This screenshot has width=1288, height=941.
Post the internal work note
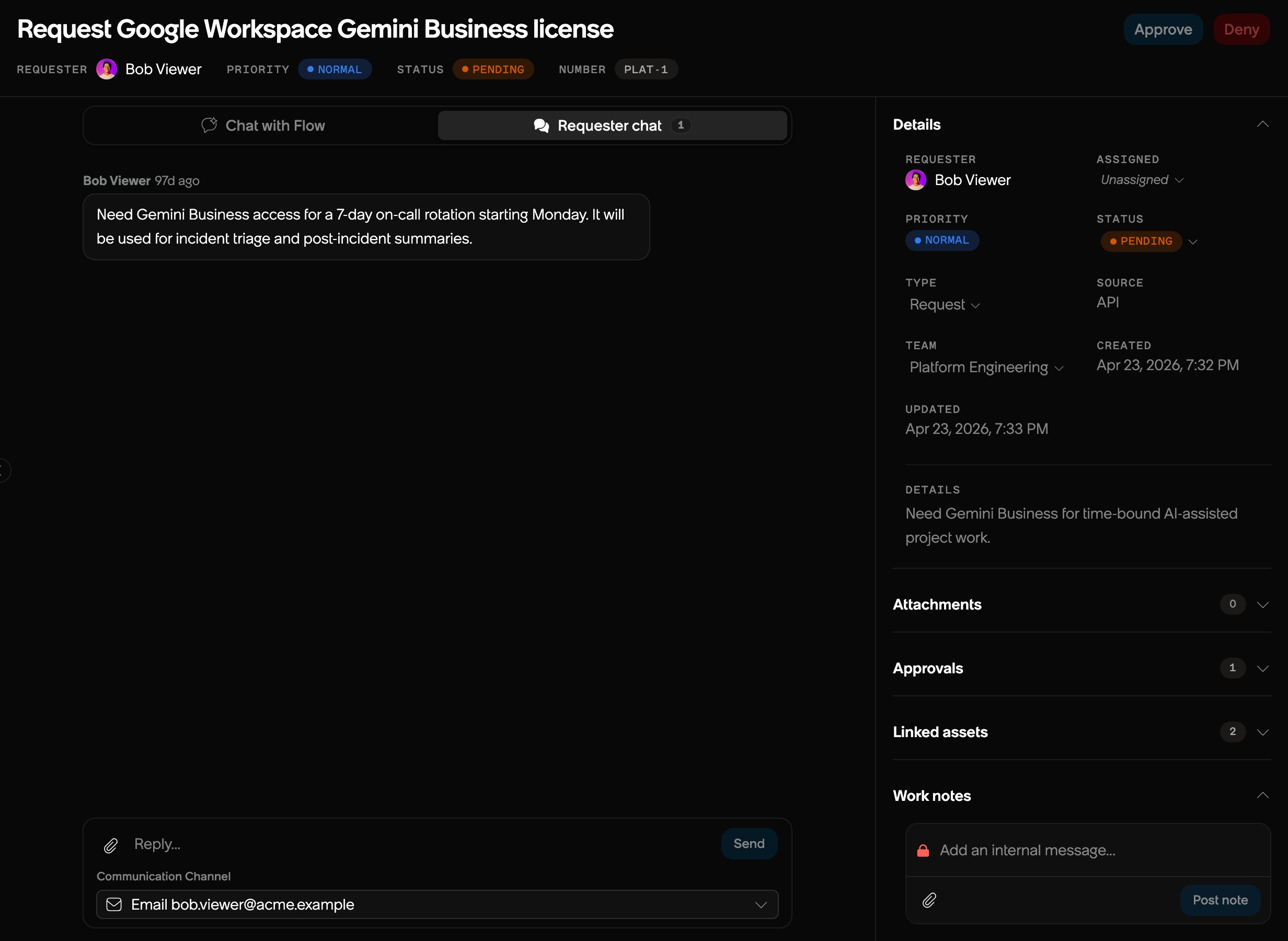(1220, 900)
